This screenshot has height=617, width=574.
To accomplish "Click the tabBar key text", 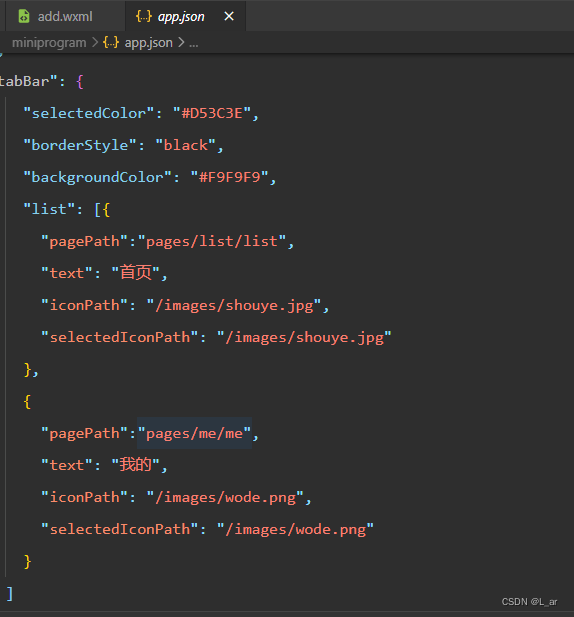I will coord(28,81).
